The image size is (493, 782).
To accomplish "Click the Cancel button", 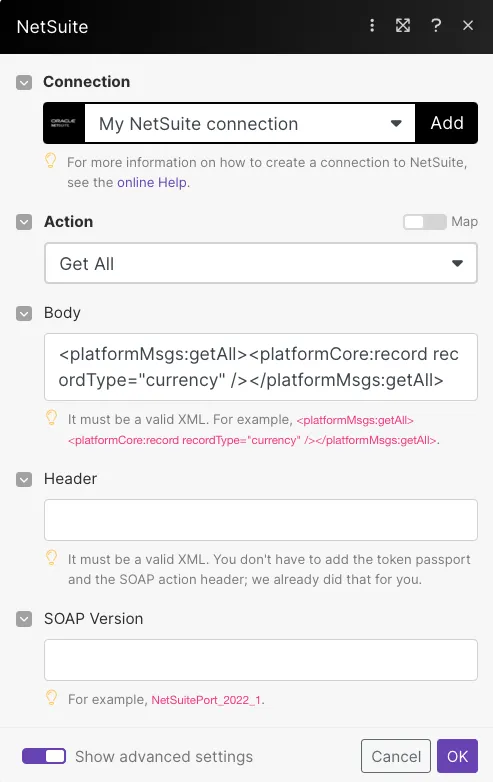I will [396, 756].
